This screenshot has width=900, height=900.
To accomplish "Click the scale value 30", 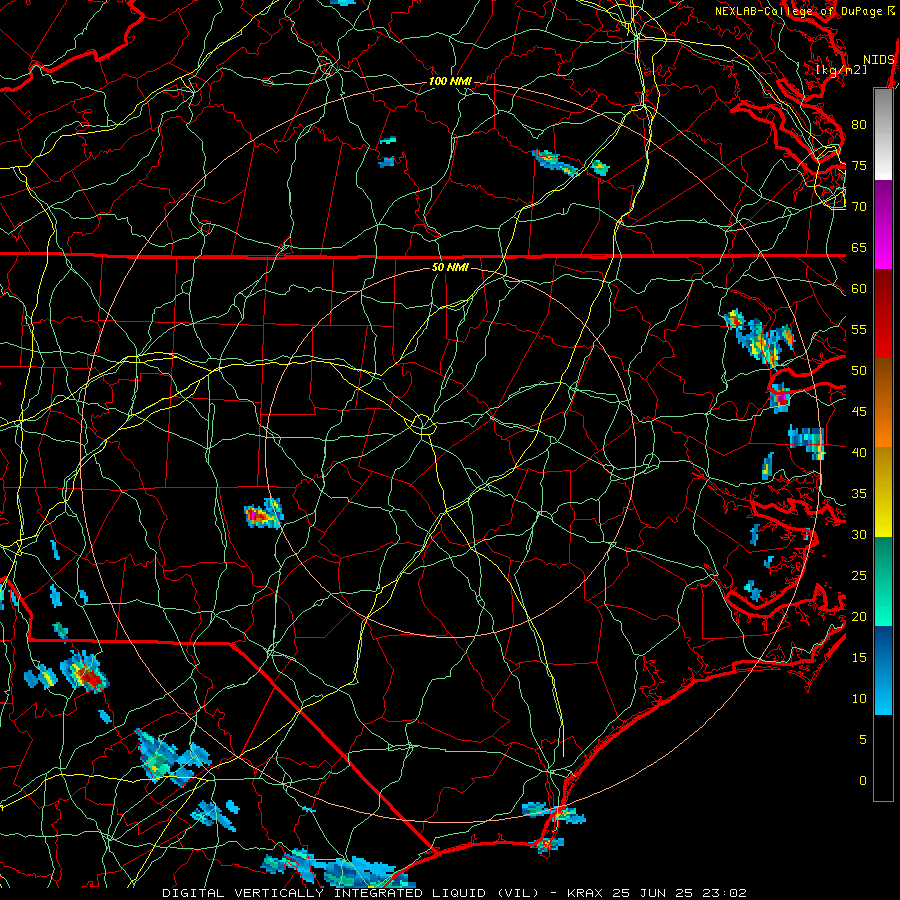I will tap(859, 535).
